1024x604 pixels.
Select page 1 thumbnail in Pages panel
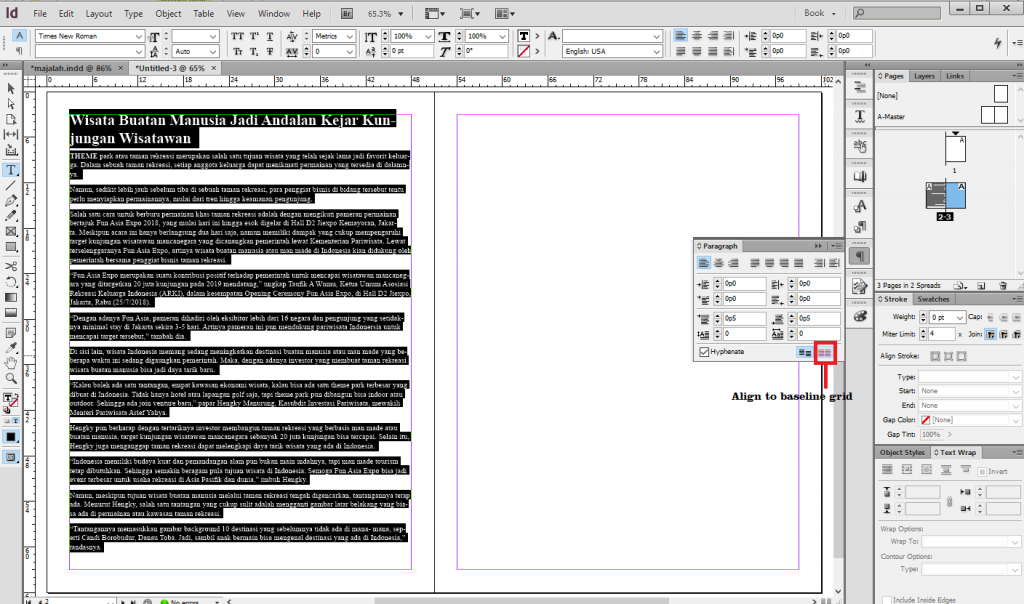pos(955,149)
